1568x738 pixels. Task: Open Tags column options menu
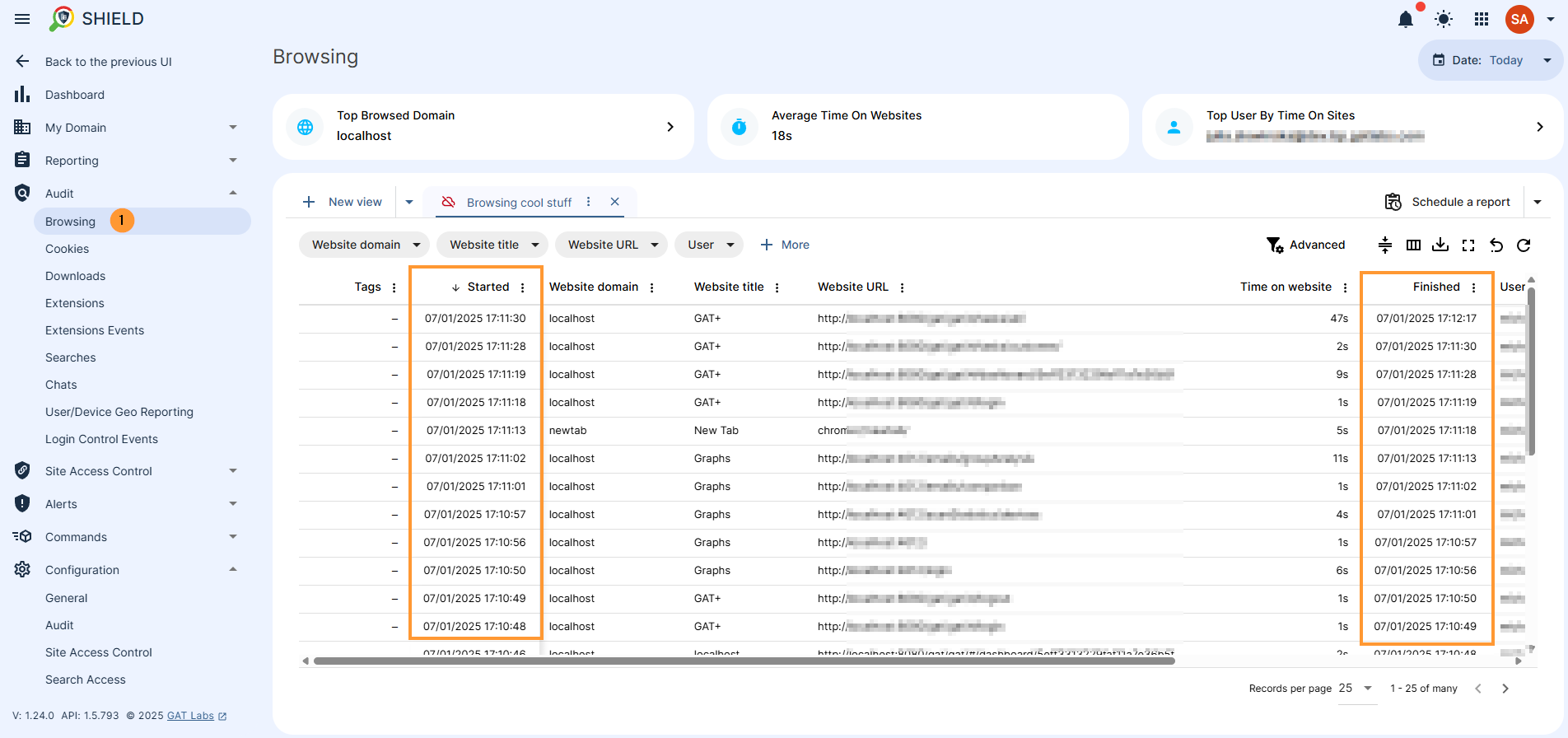394,287
